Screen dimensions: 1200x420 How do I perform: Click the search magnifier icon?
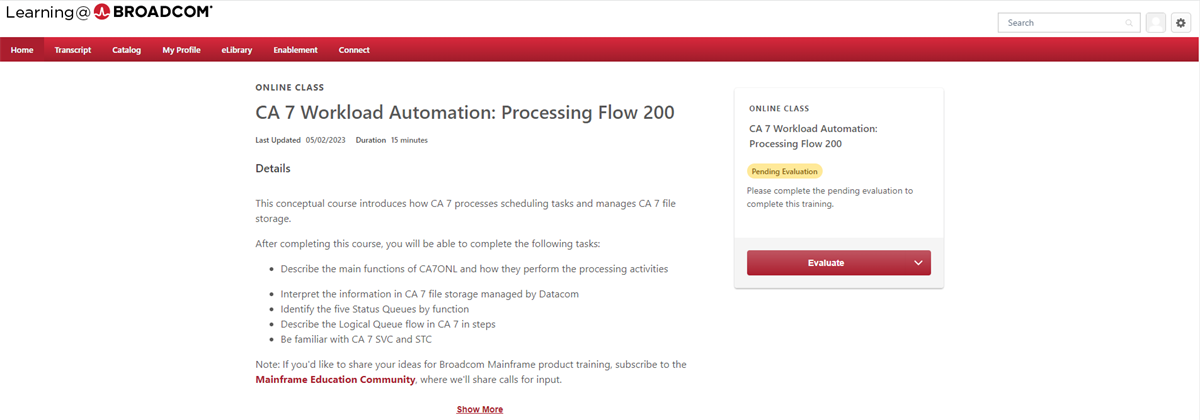(x=1129, y=23)
